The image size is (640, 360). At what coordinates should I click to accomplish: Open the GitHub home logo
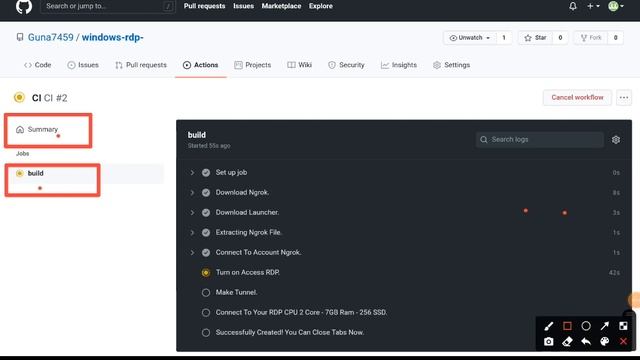24,6
